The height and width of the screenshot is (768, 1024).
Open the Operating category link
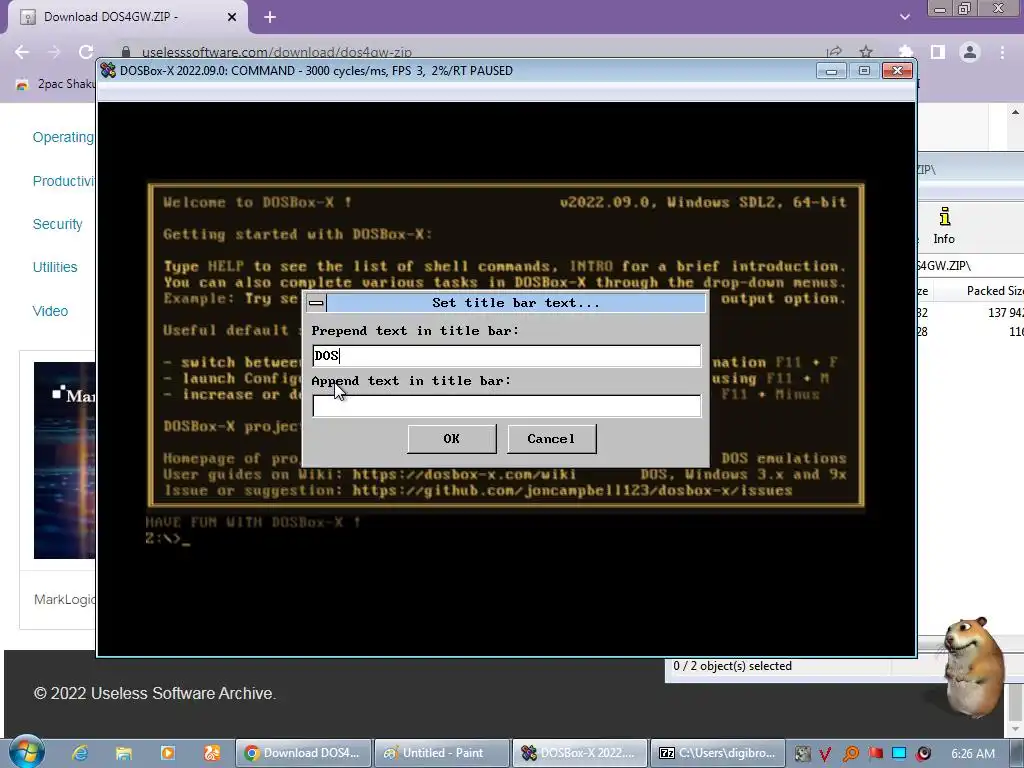click(63, 137)
